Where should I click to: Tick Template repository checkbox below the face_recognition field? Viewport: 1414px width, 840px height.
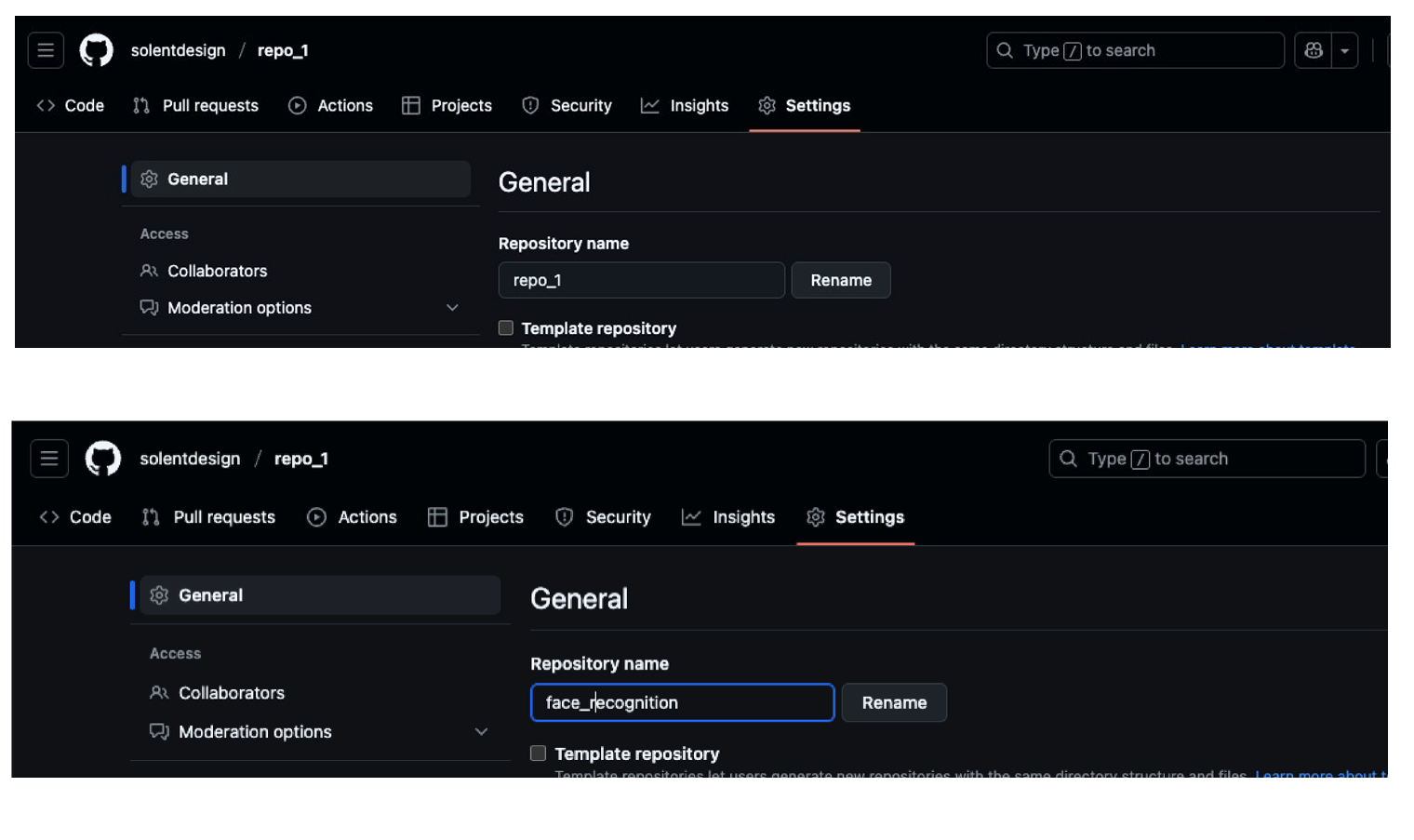[x=538, y=753]
